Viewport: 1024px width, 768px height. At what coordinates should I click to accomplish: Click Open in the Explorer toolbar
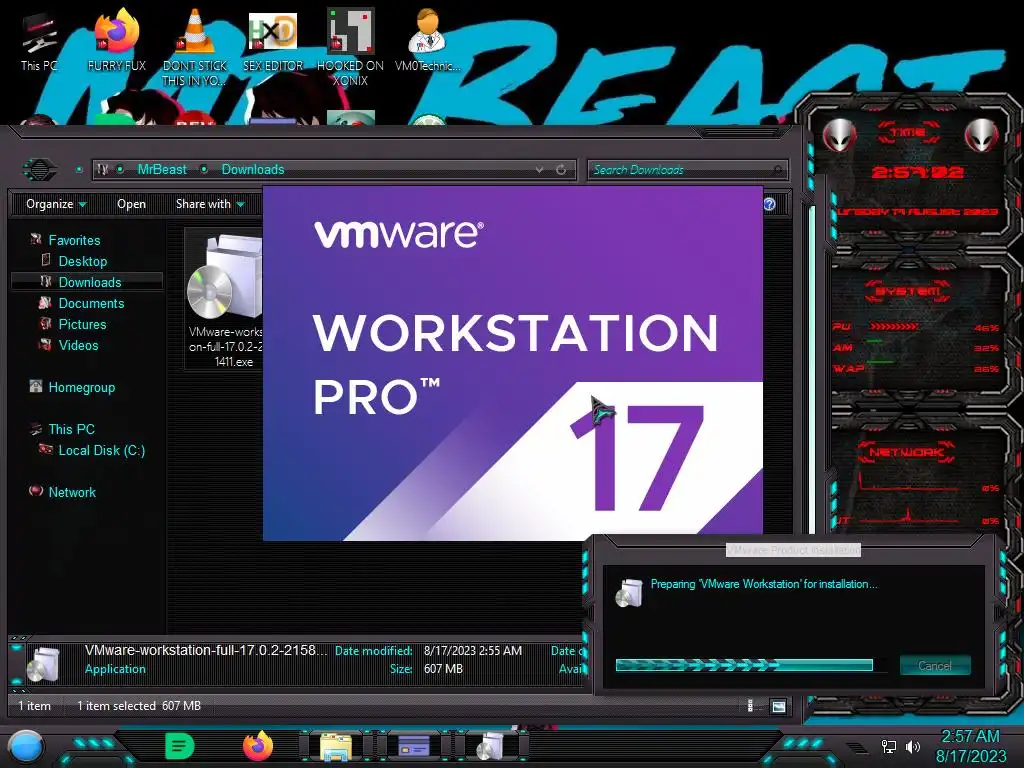(131, 204)
